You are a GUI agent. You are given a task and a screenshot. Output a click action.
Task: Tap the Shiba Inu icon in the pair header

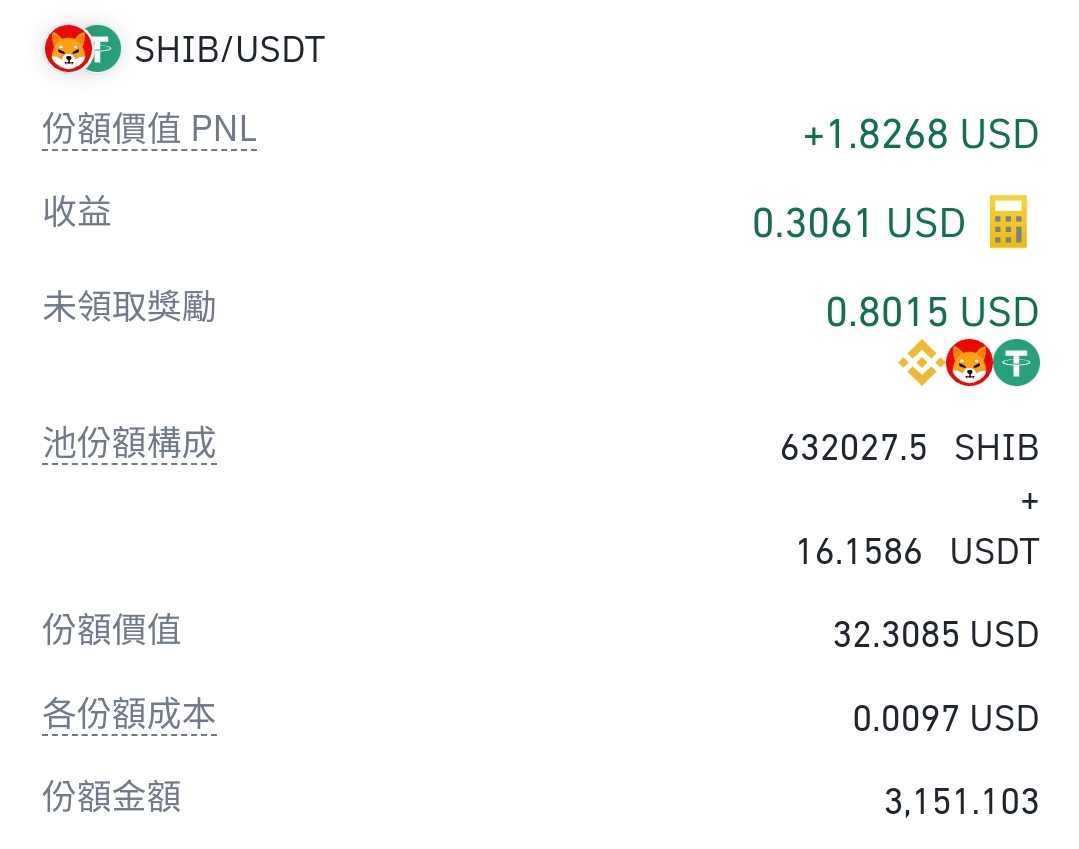(67, 49)
